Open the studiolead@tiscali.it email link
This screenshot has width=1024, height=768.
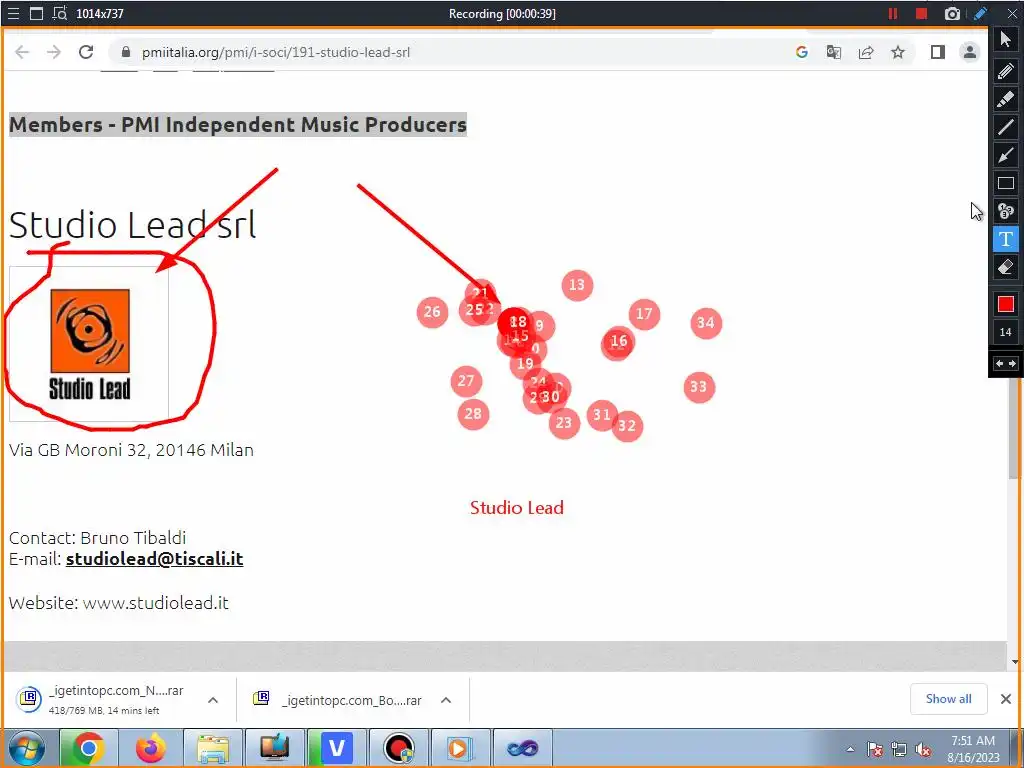155,559
